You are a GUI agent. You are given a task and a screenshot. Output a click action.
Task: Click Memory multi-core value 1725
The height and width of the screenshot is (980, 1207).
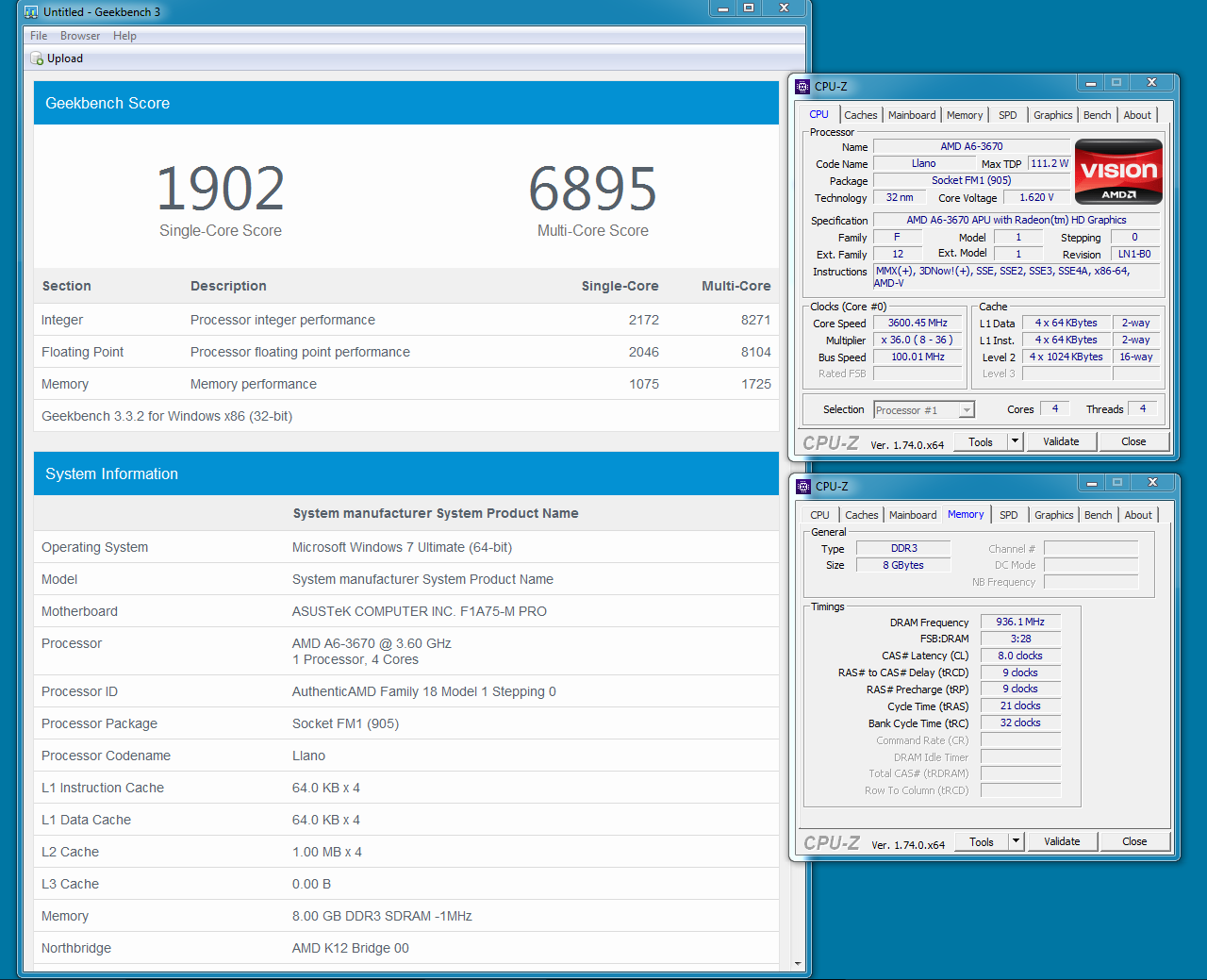(756, 384)
